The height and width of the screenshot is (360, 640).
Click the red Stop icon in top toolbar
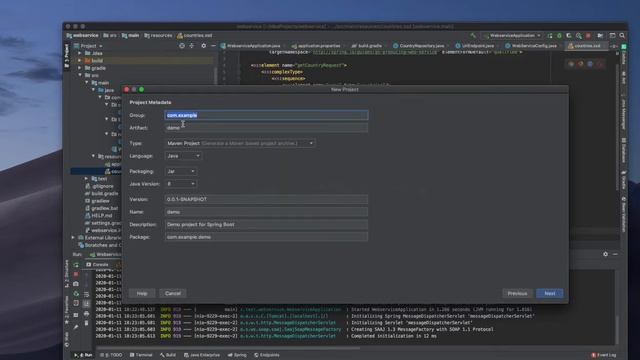pos(588,36)
